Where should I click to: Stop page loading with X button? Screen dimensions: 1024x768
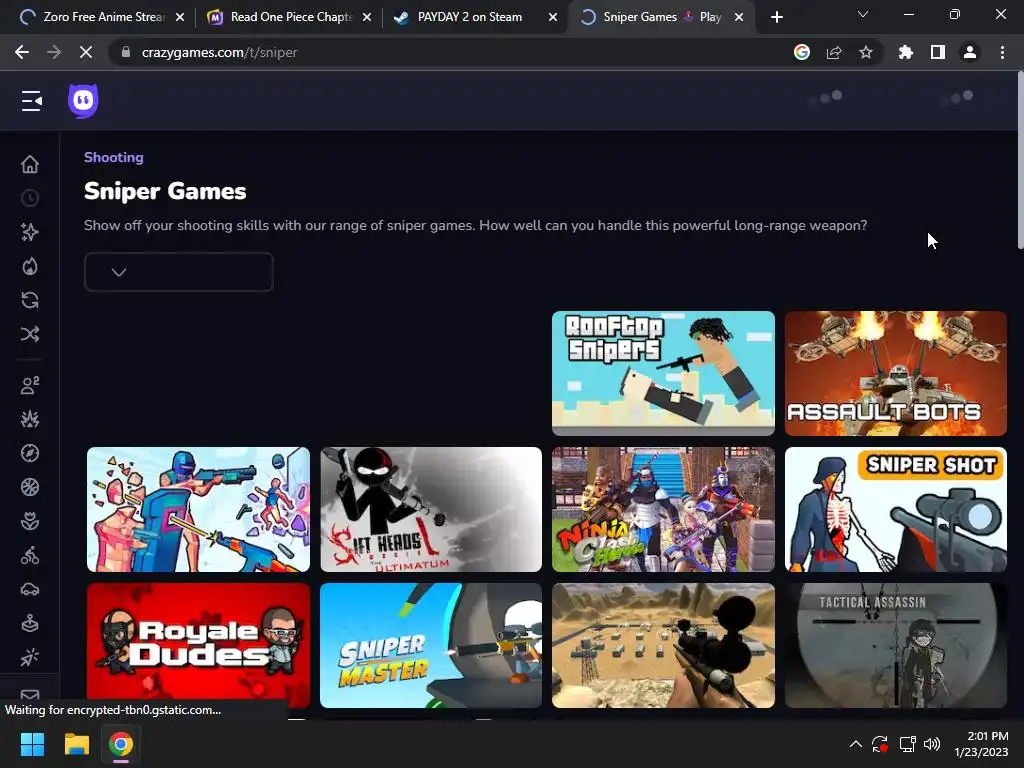coord(86,52)
